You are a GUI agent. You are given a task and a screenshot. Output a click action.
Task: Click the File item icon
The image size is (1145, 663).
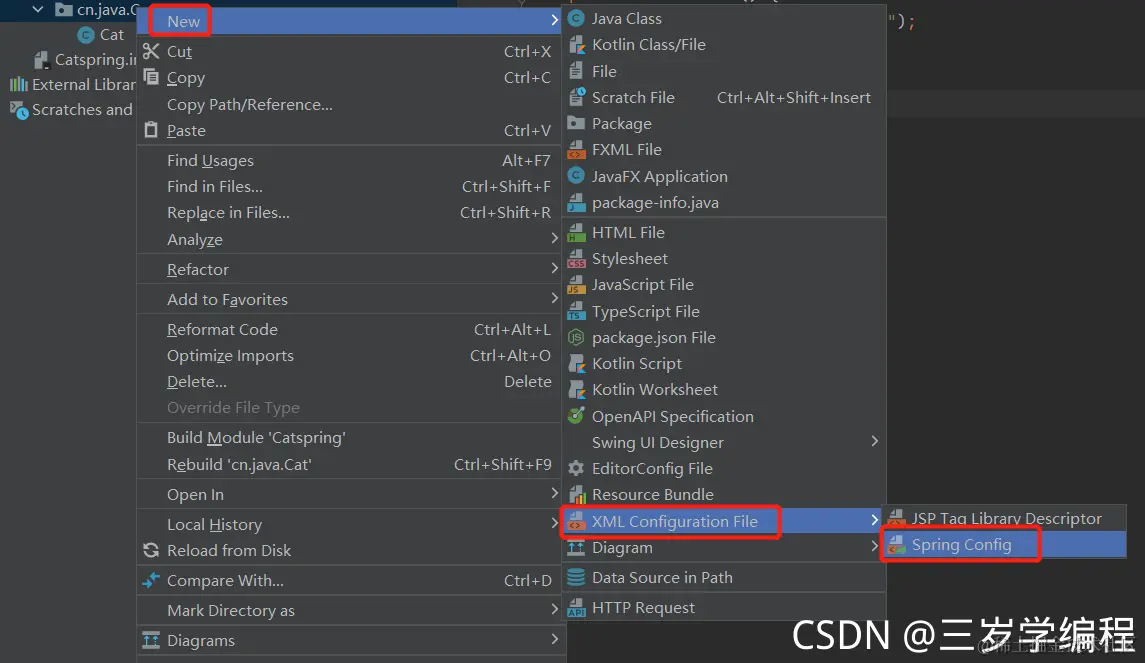(576, 71)
